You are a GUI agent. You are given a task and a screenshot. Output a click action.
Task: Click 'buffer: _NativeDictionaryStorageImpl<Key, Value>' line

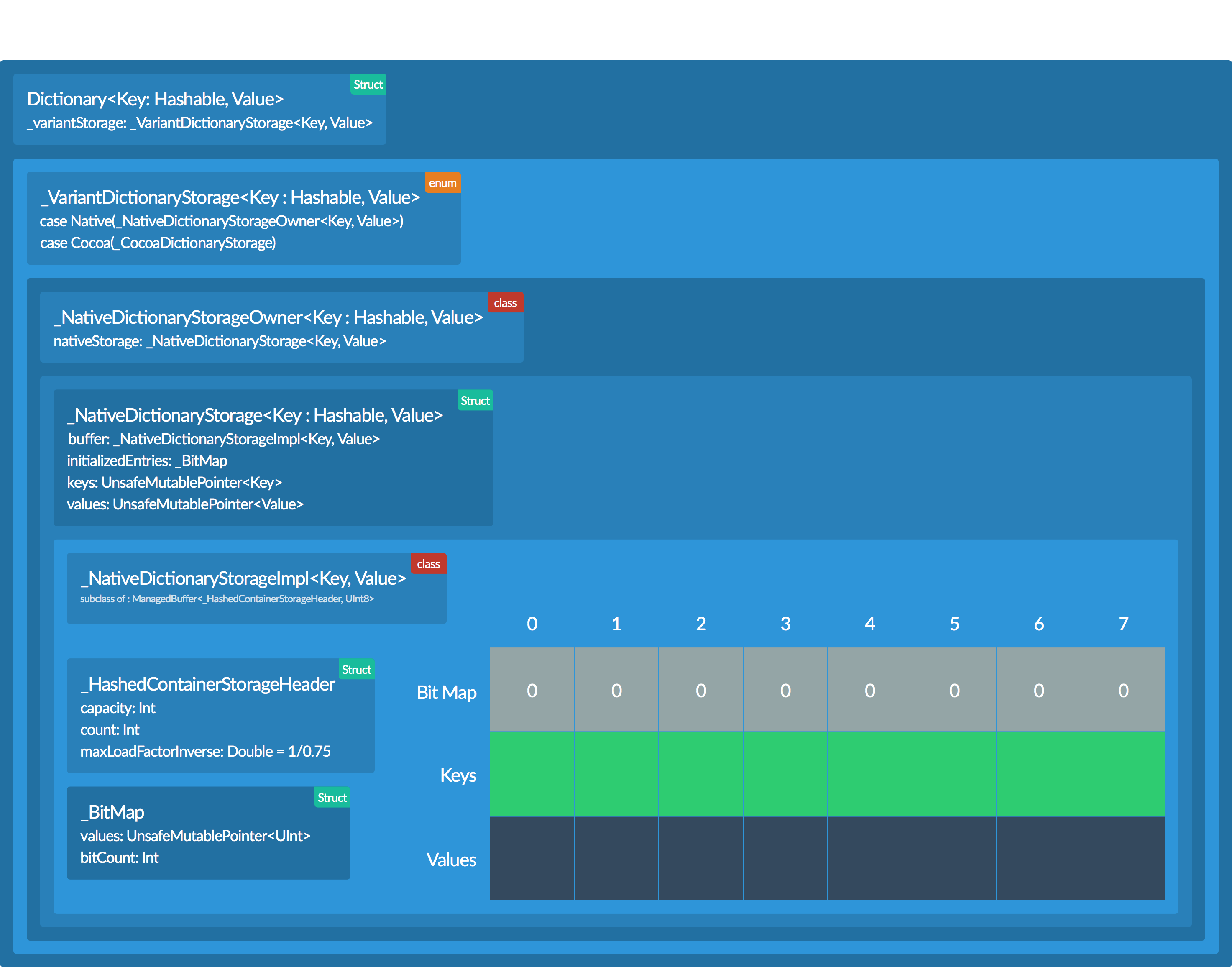click(224, 439)
